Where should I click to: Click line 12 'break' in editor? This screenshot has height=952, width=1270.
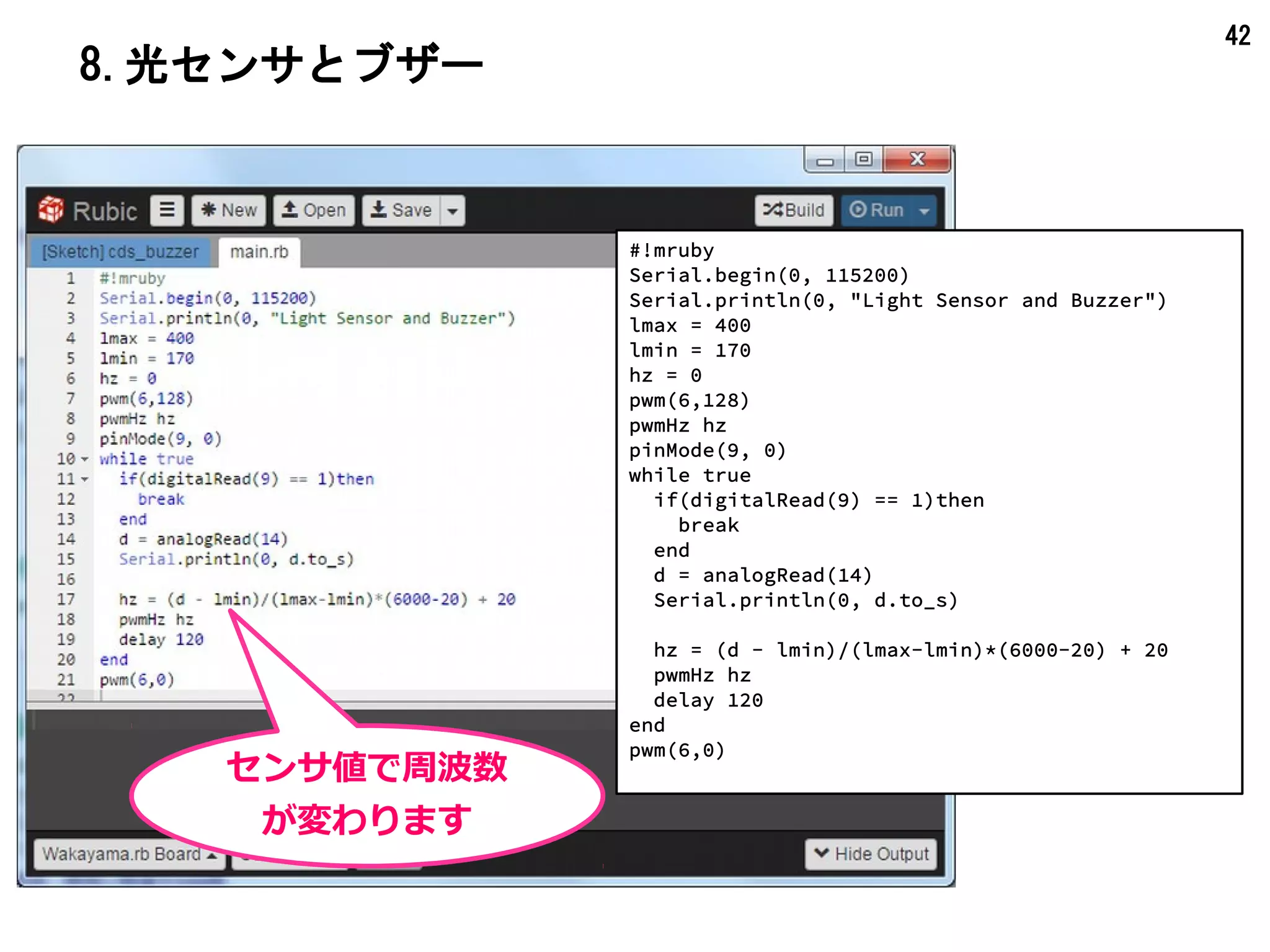161,499
